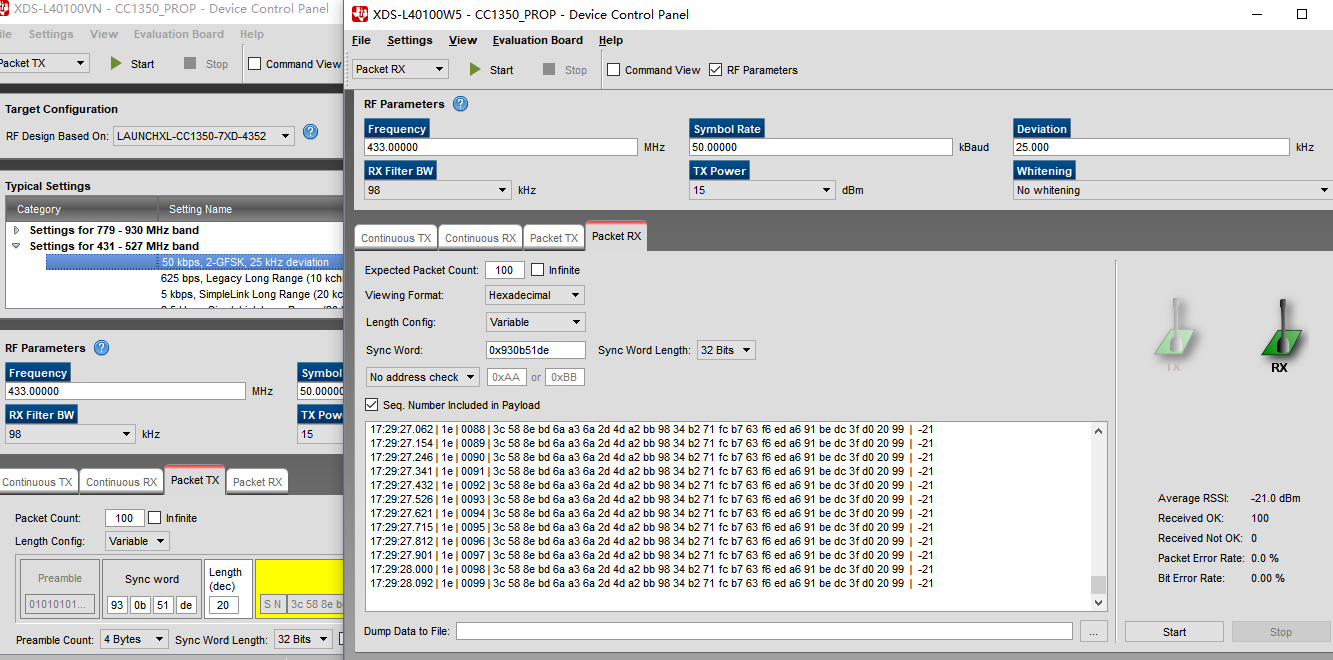Open the Evaluation Board menu
This screenshot has height=660, width=1333.
coord(537,40)
